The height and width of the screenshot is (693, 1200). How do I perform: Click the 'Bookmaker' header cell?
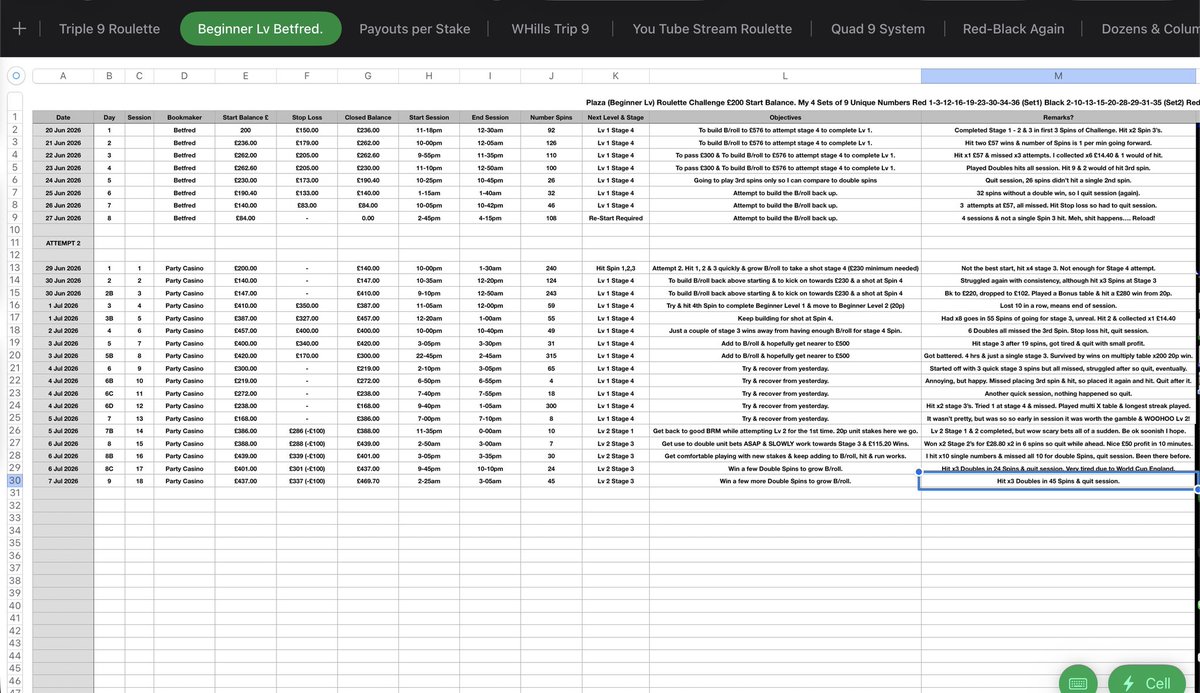coord(184,117)
